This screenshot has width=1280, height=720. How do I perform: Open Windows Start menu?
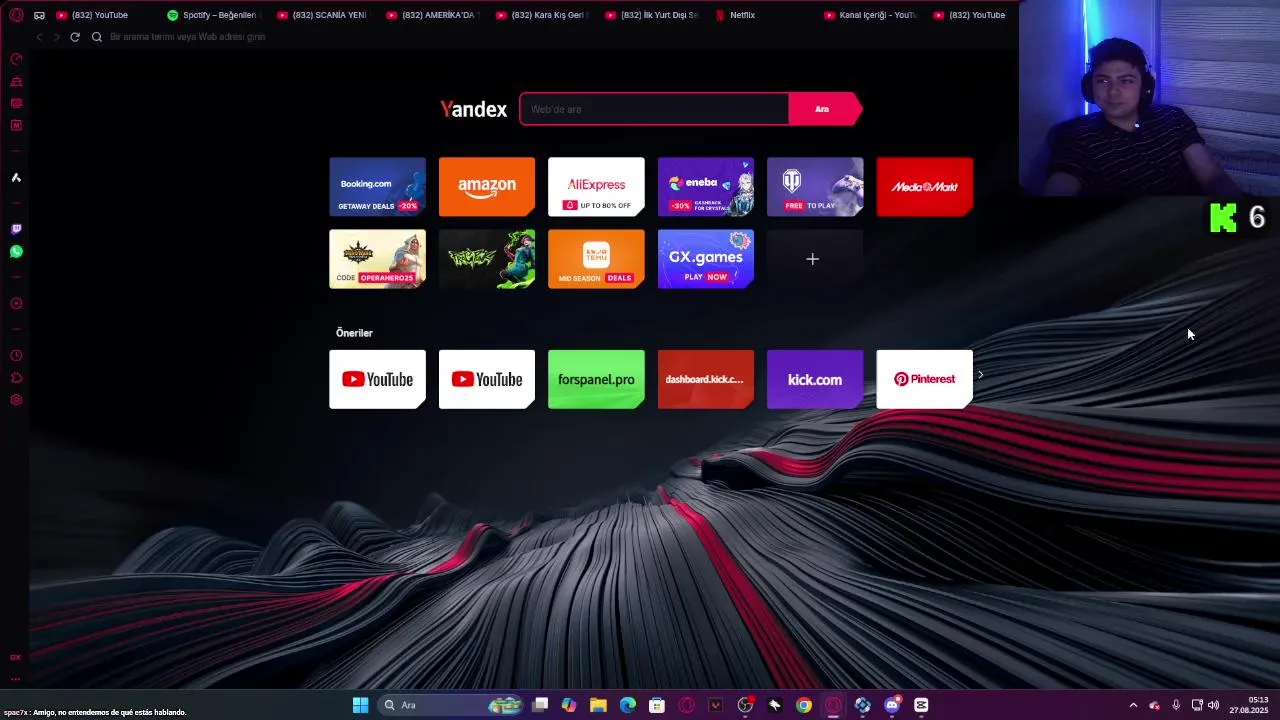[x=360, y=705]
